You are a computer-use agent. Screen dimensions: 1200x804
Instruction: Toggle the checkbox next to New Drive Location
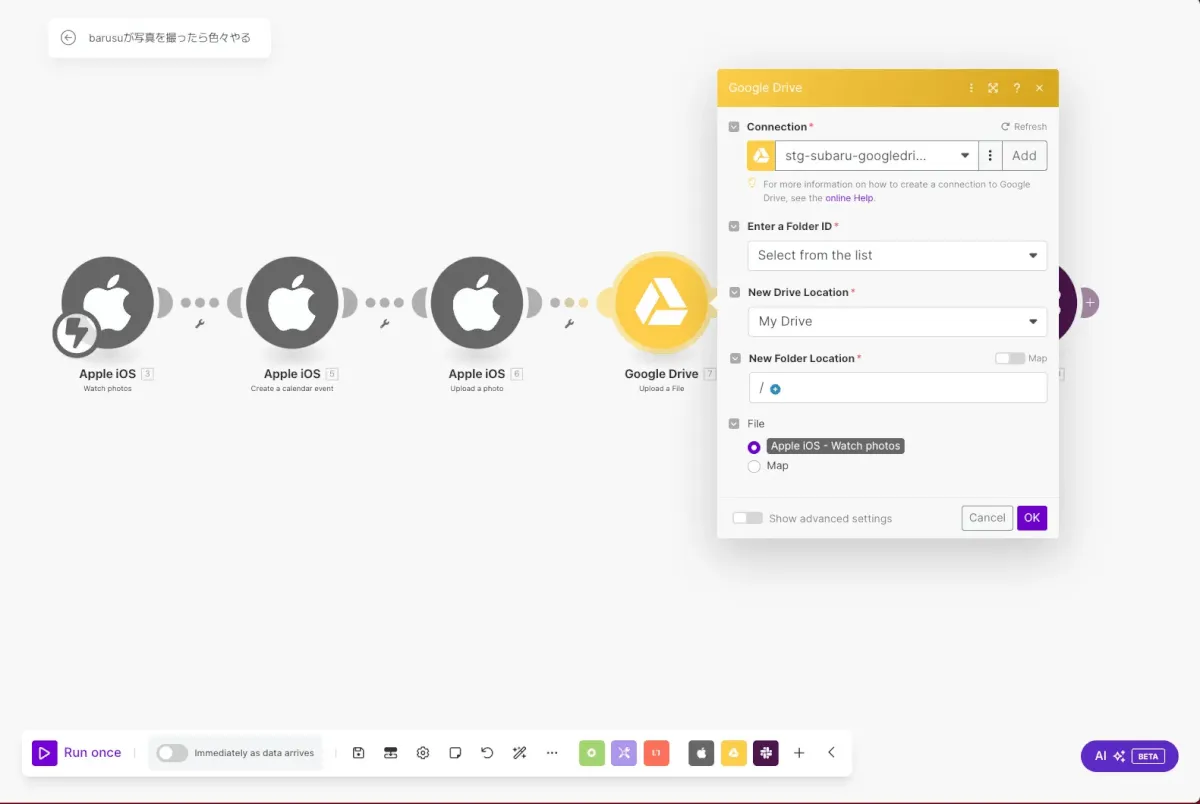(734, 293)
